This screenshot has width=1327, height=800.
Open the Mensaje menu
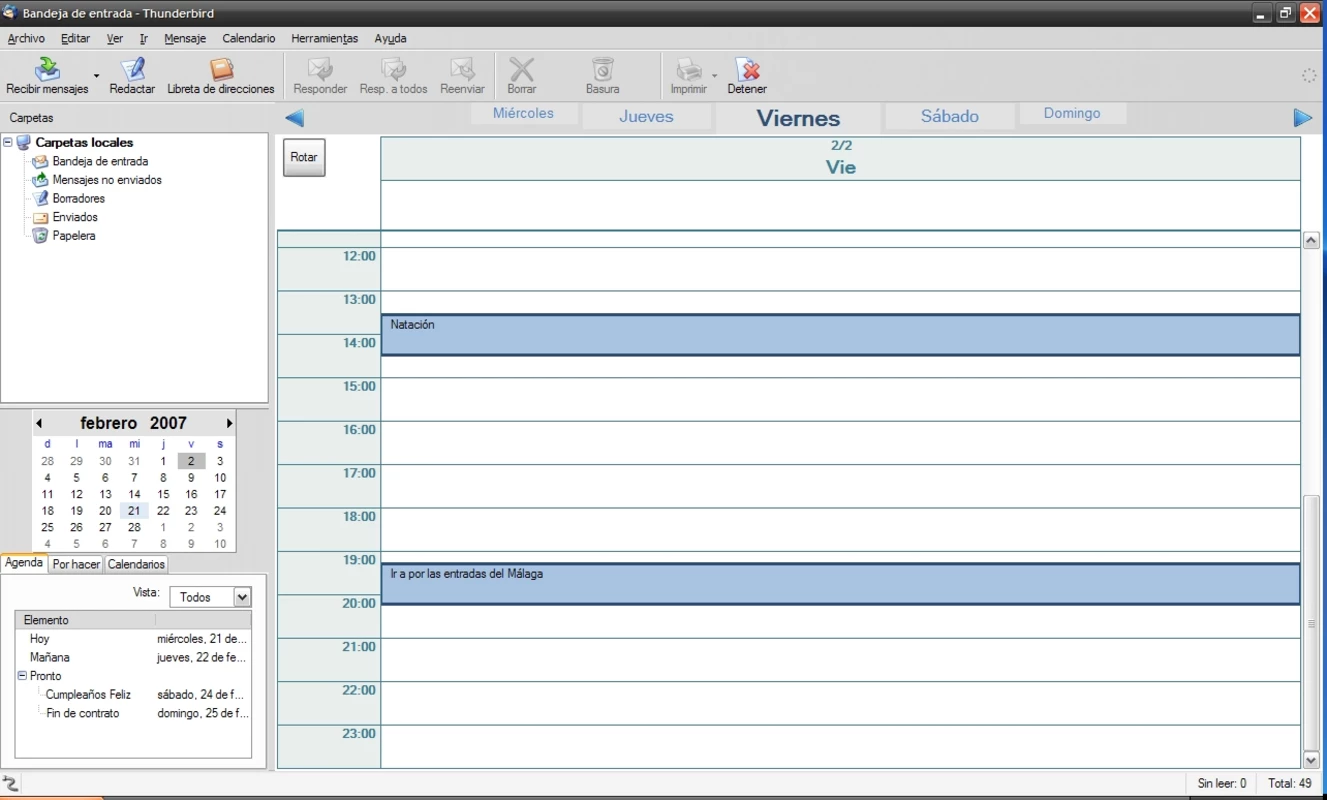[185, 38]
